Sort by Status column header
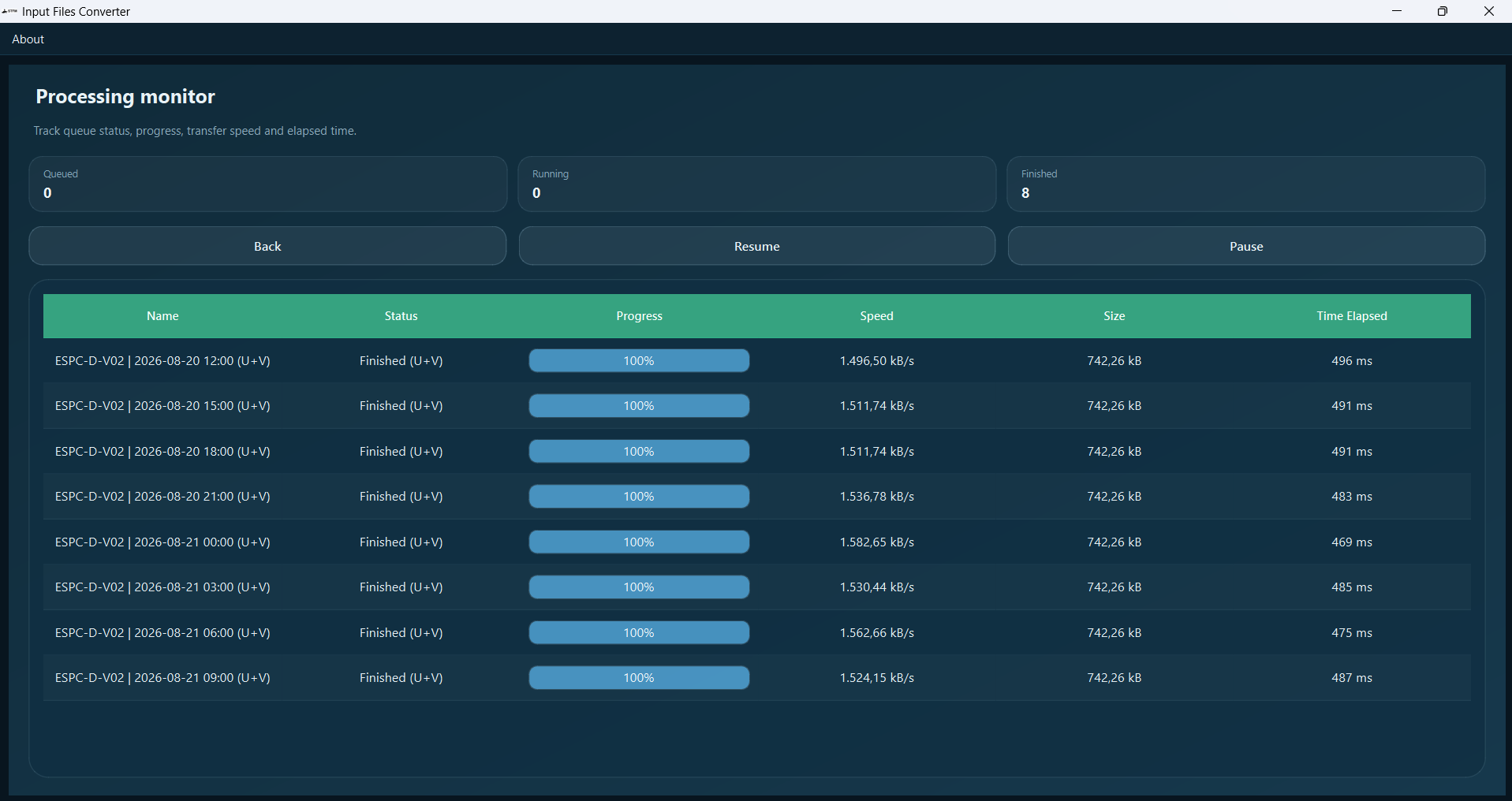The height and width of the screenshot is (801, 1512). 401,316
